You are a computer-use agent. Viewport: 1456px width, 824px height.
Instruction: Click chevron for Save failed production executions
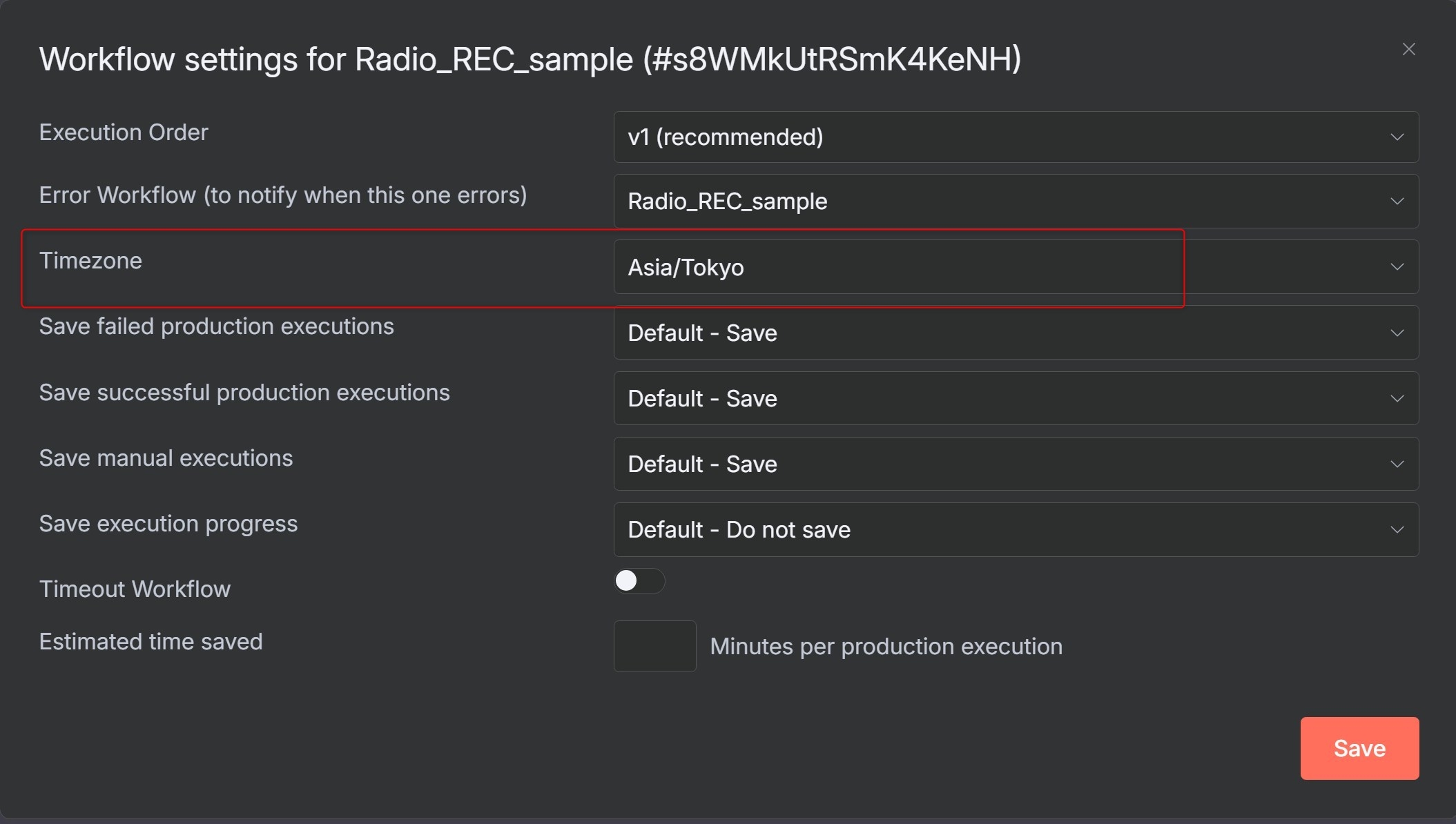point(1397,333)
